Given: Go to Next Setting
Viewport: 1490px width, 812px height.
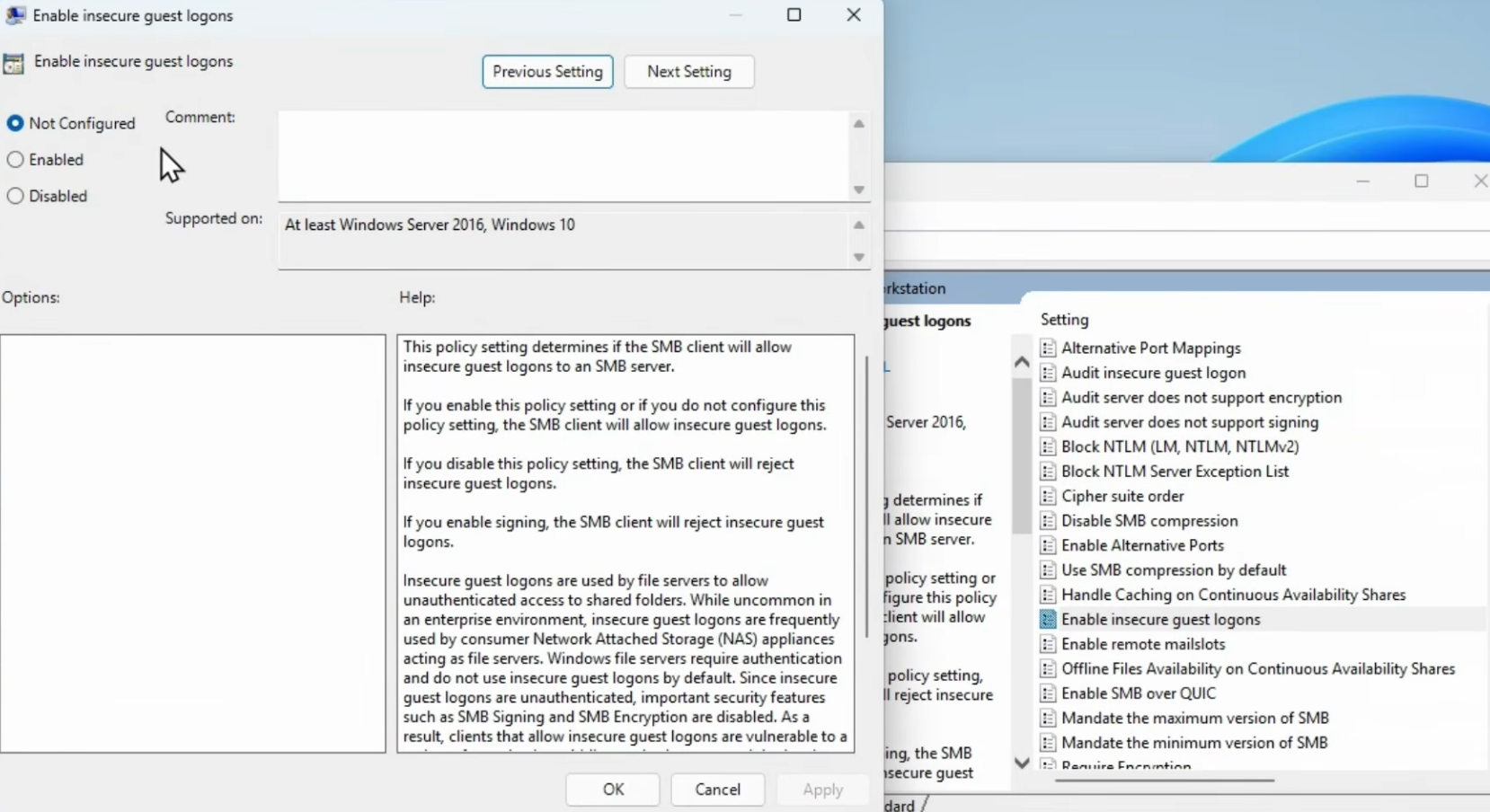Looking at the screenshot, I should coord(689,72).
